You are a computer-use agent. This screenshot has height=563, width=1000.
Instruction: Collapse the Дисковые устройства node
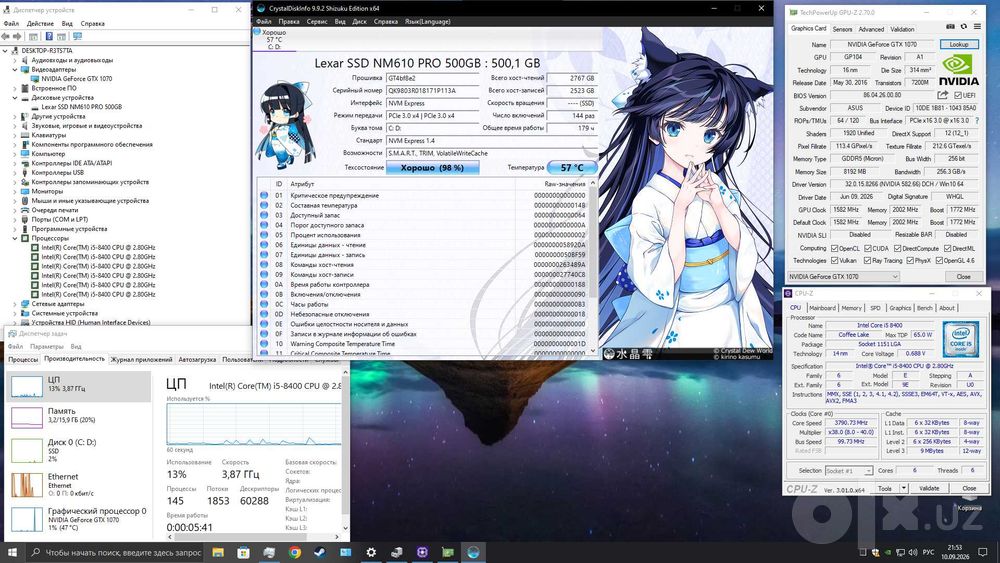15,98
